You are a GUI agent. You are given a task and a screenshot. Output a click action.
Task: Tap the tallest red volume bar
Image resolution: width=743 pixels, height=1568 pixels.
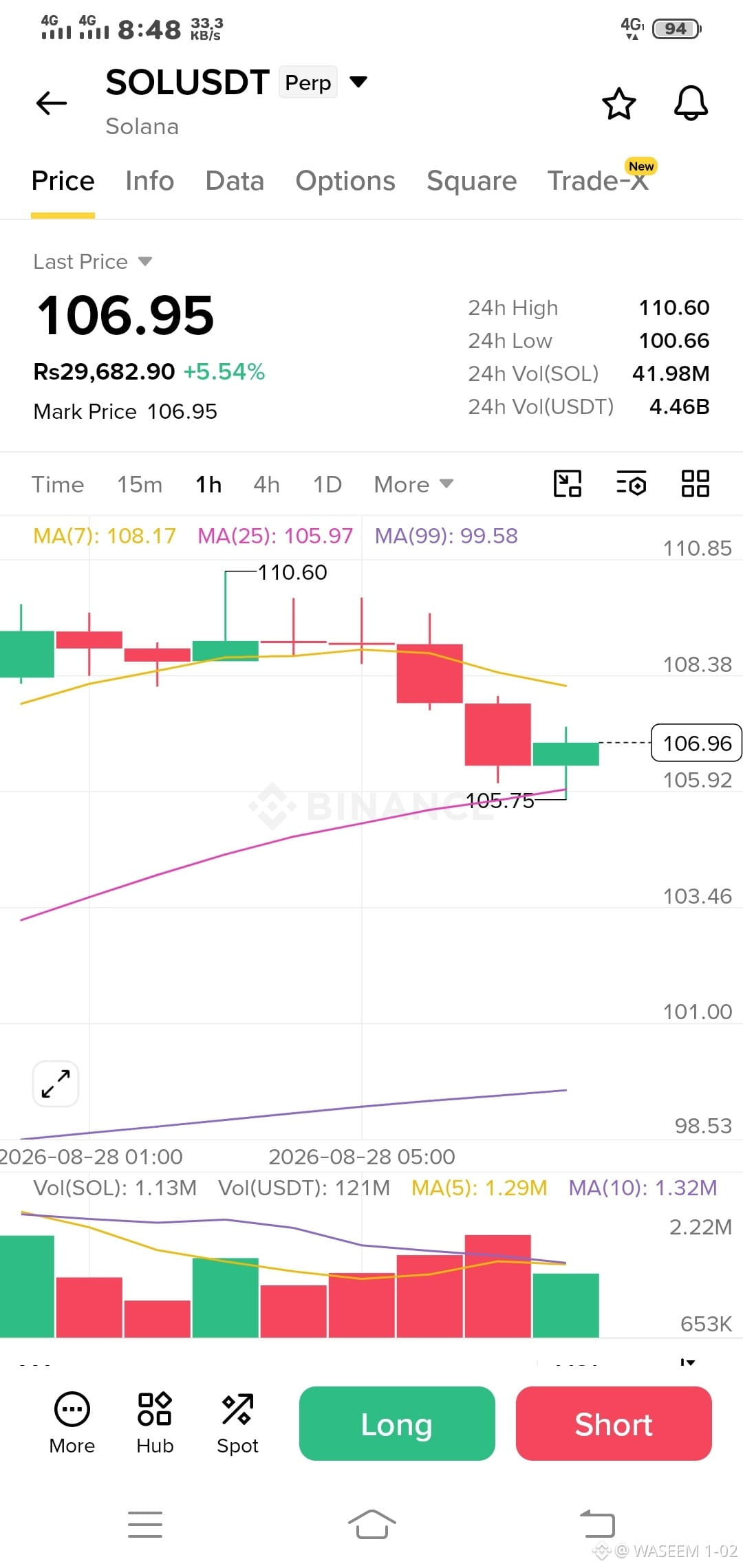coord(497,1286)
